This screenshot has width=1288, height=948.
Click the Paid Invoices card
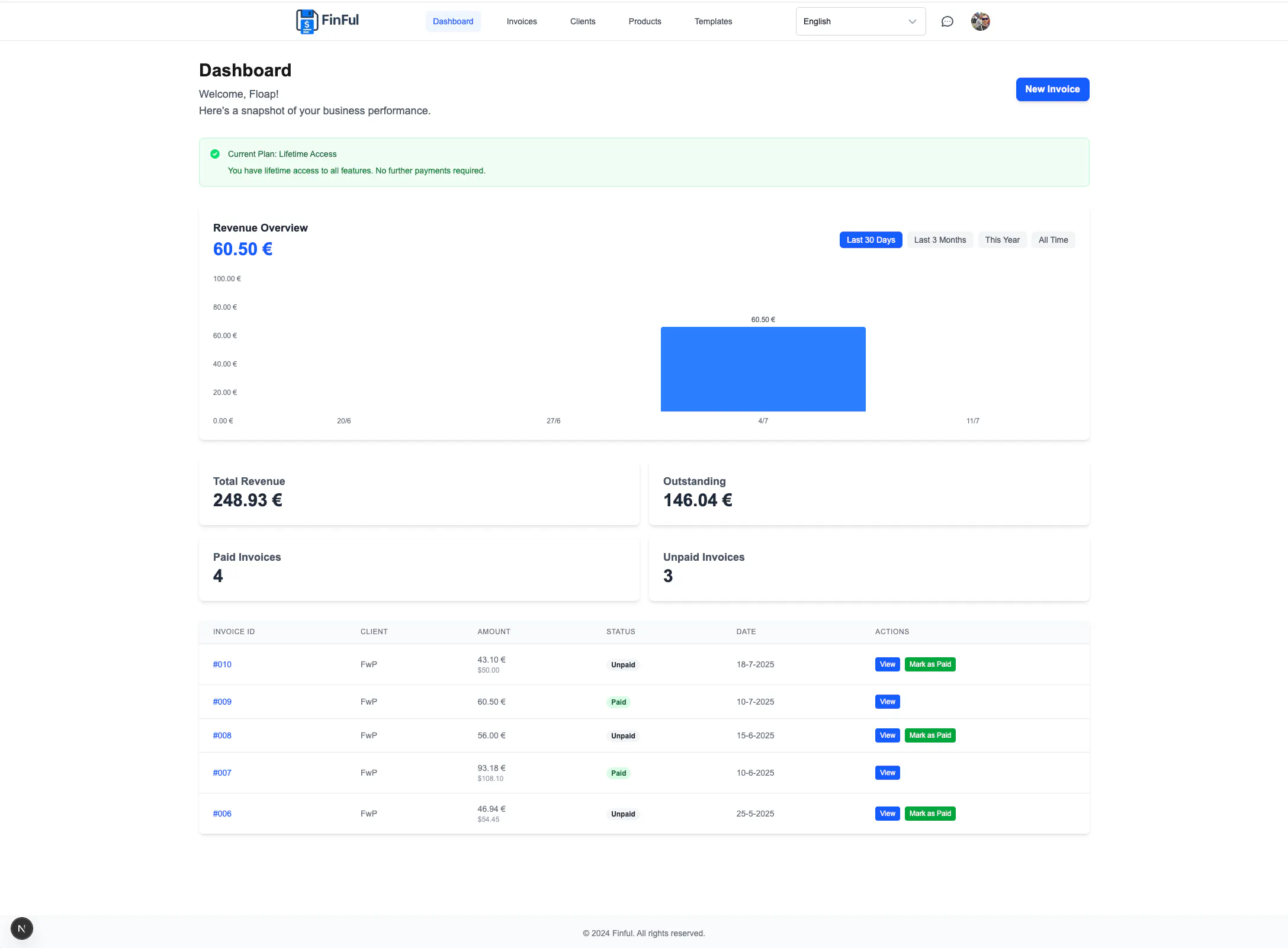click(x=419, y=569)
